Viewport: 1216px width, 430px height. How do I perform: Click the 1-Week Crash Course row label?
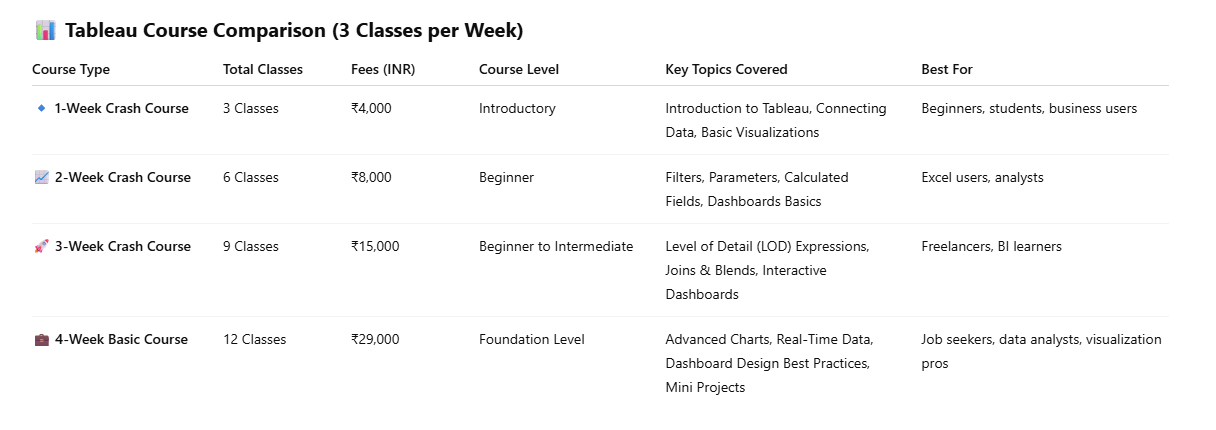(x=121, y=108)
